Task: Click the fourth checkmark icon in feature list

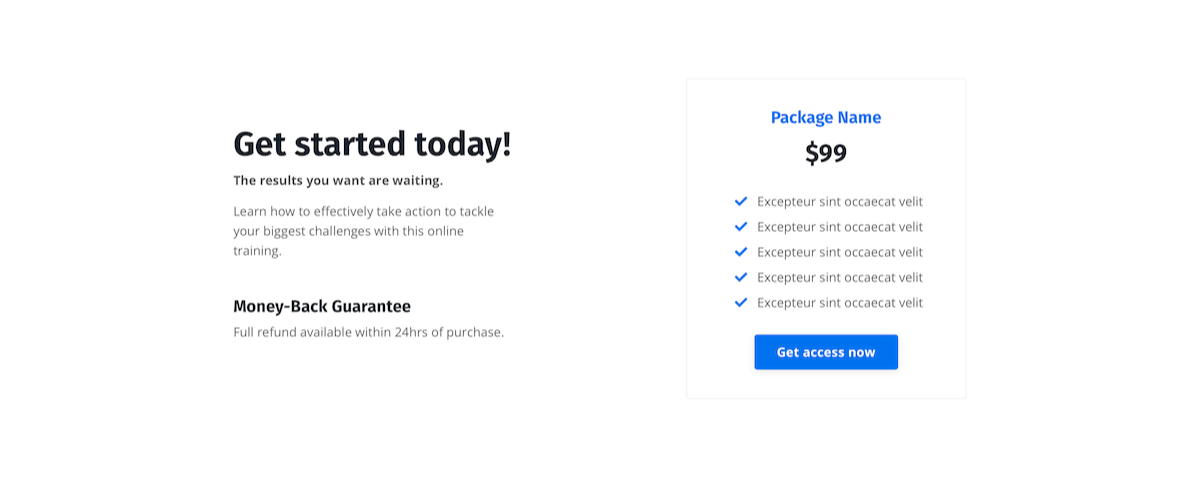Action: pyautogui.click(x=741, y=277)
